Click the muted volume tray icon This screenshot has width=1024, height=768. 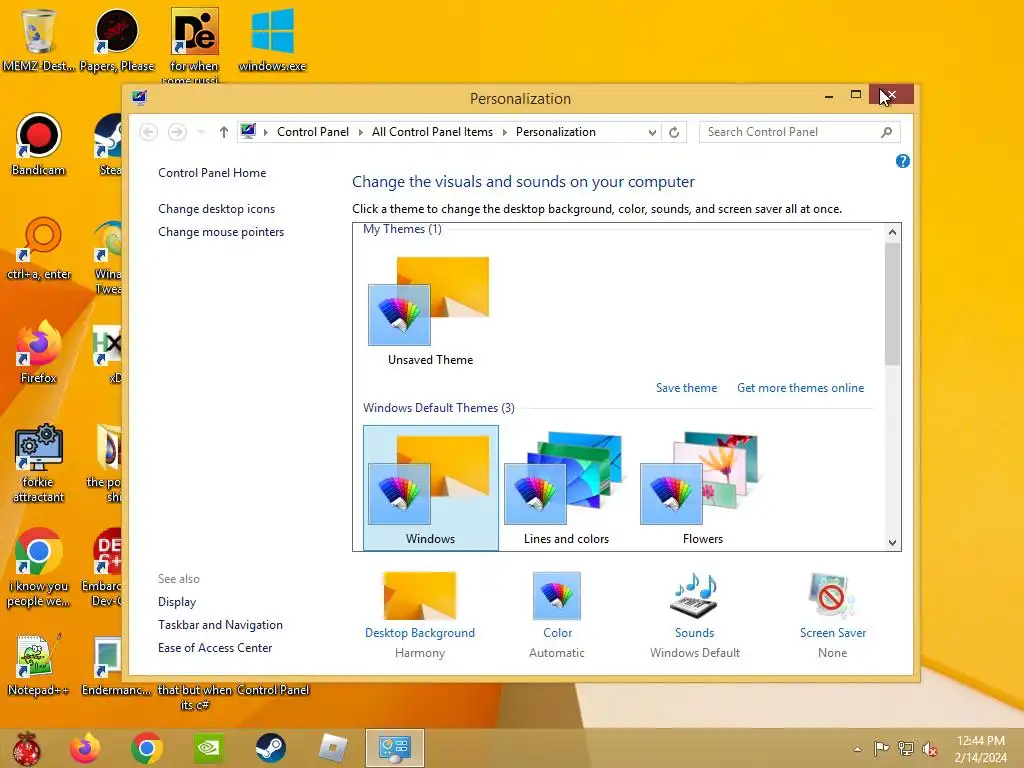(x=930, y=748)
